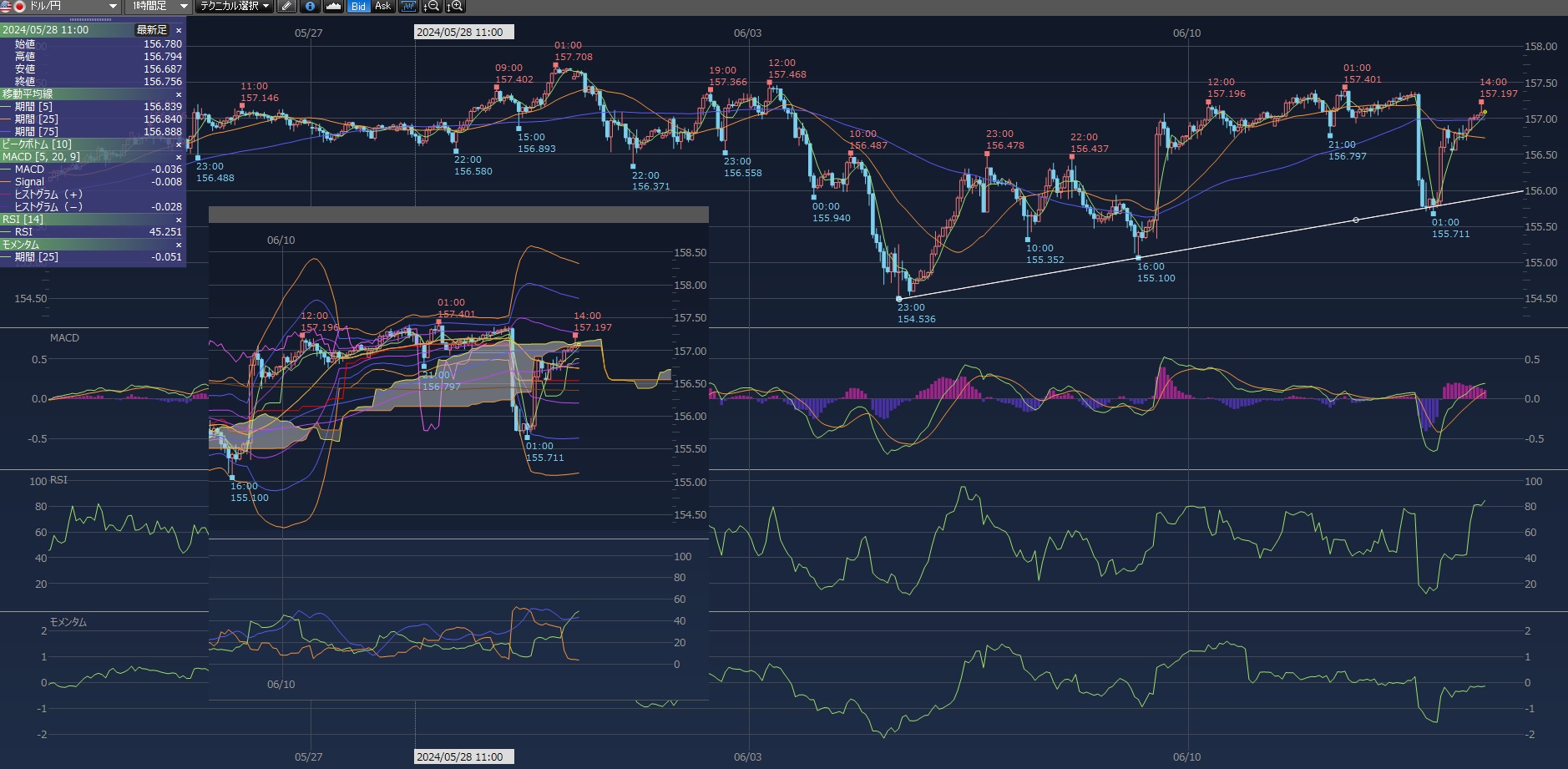
Task: Close the 移動平均線 indicator section
Action: [x=178, y=94]
